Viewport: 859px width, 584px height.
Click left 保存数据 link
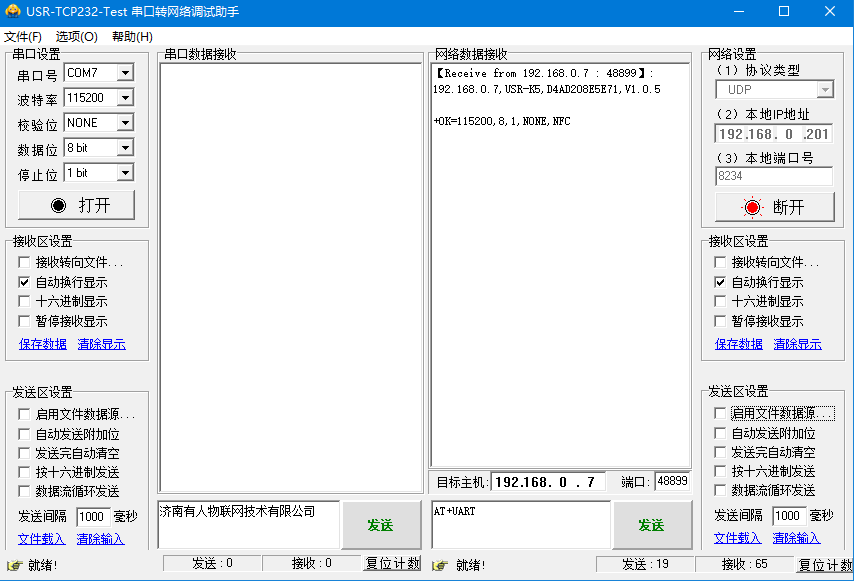coord(43,344)
